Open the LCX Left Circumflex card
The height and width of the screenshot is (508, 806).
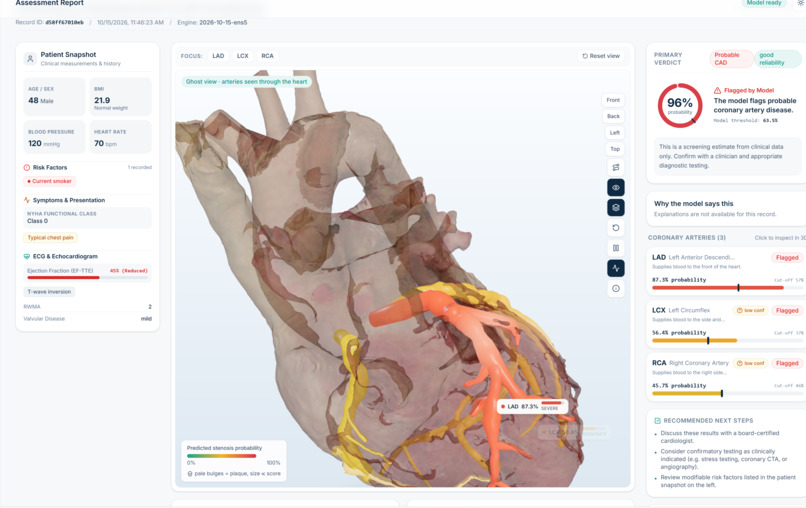point(727,324)
